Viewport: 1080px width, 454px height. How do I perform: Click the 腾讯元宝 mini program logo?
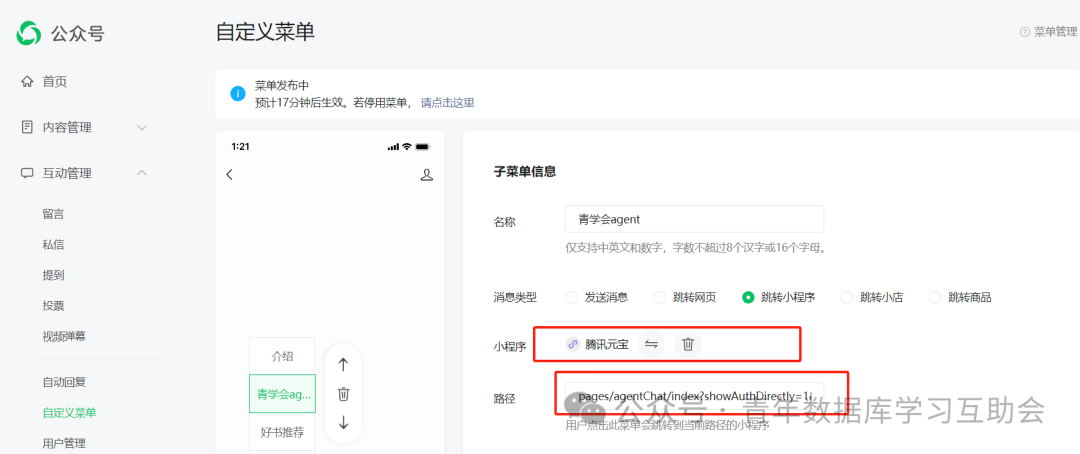[x=572, y=344]
